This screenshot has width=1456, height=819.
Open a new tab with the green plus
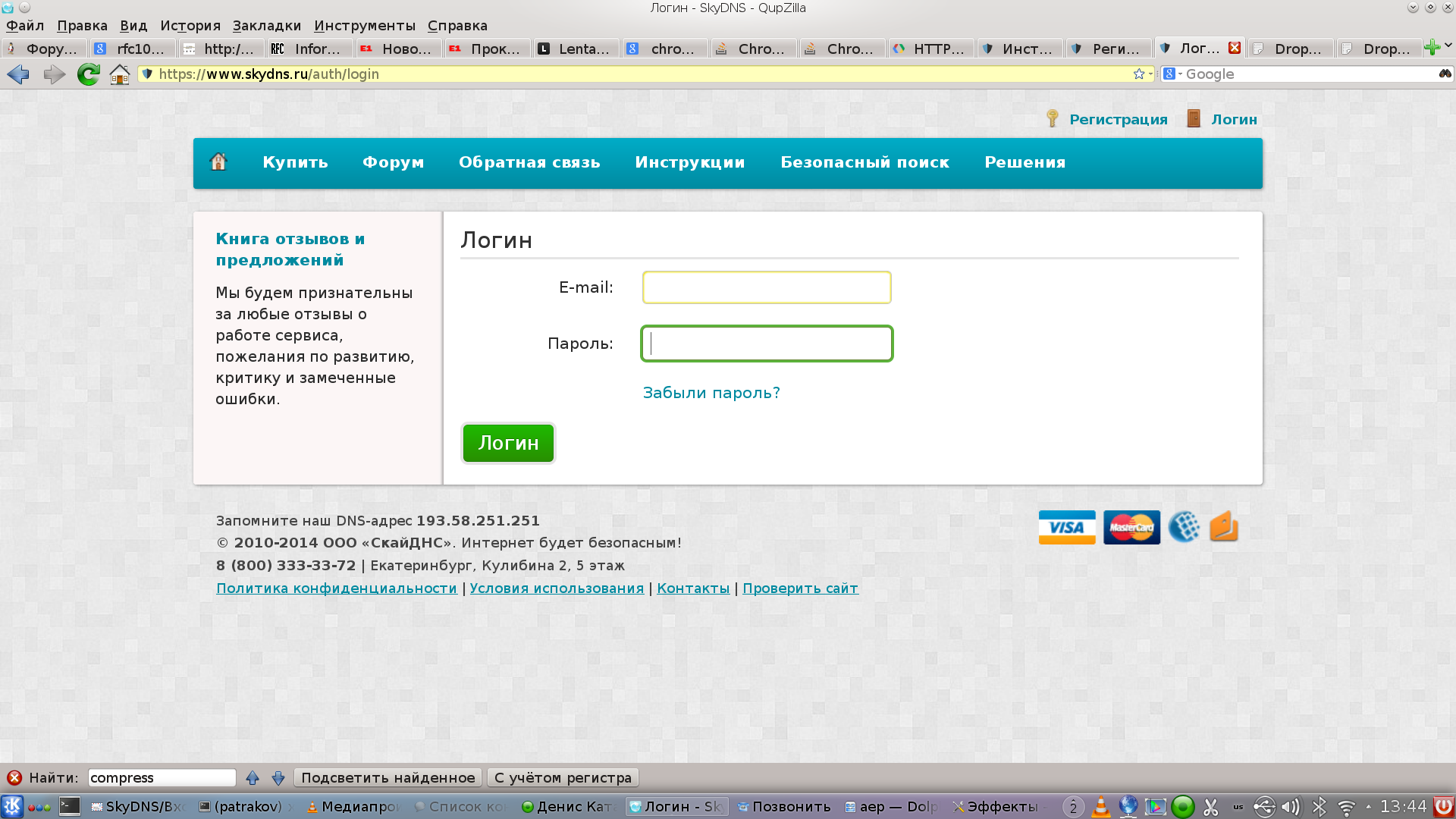point(1432,48)
